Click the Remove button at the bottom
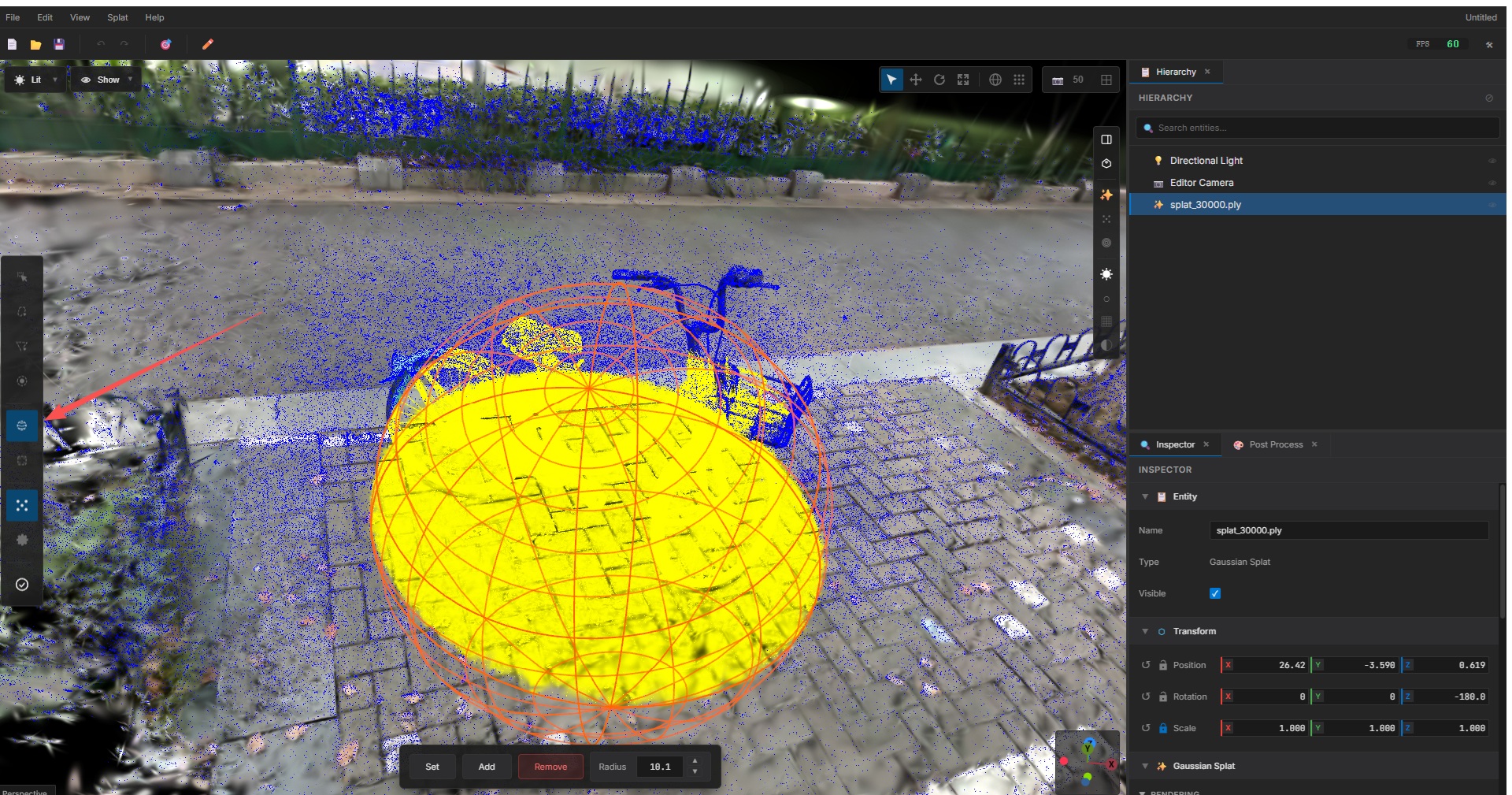The image size is (1512, 795). pyautogui.click(x=550, y=766)
